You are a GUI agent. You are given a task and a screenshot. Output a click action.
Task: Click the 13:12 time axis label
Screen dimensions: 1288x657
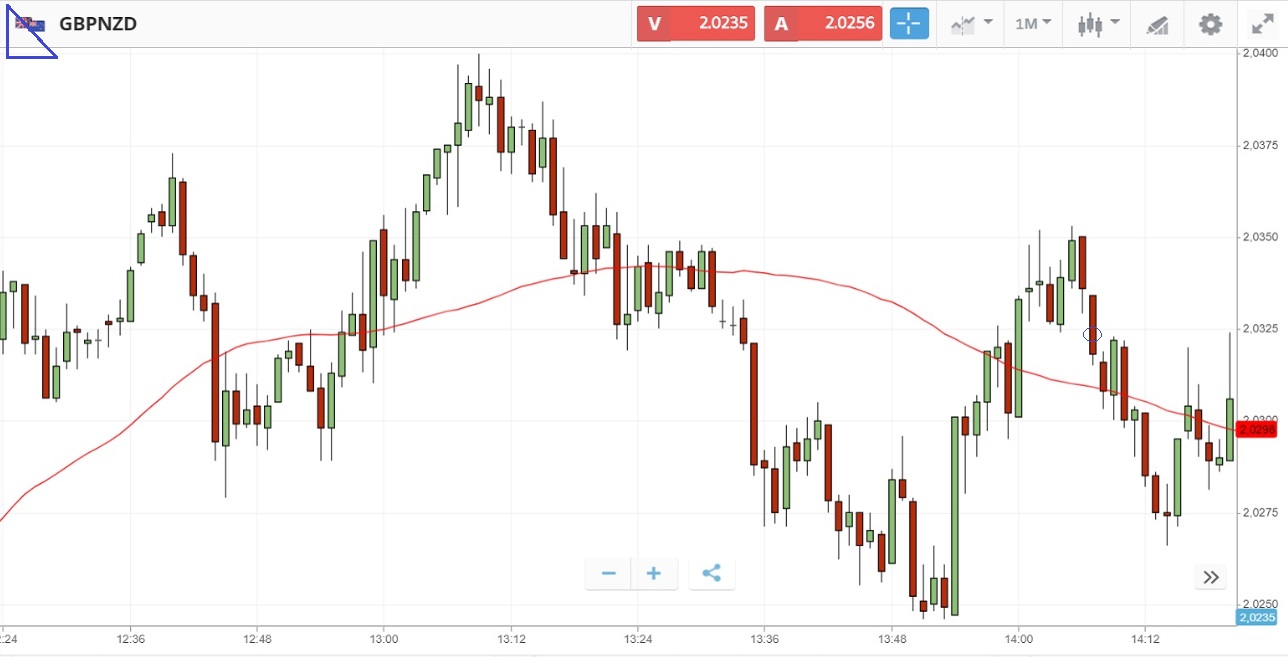(x=511, y=638)
